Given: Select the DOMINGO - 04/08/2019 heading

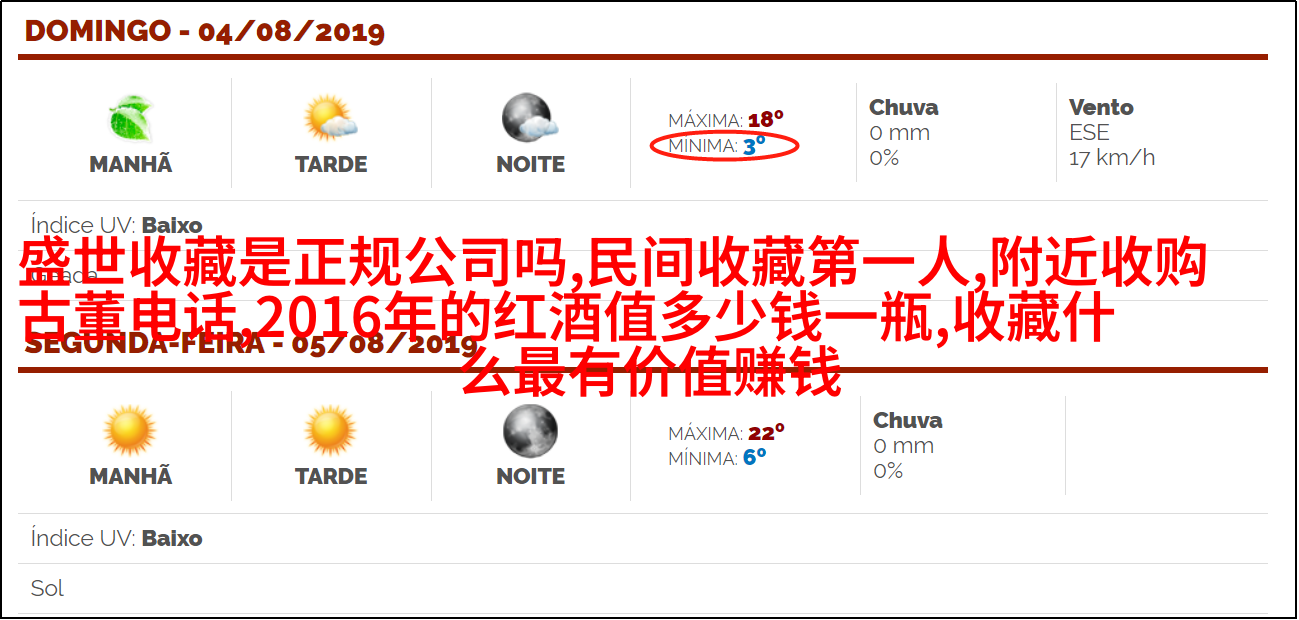Looking at the screenshot, I should coord(205,31).
